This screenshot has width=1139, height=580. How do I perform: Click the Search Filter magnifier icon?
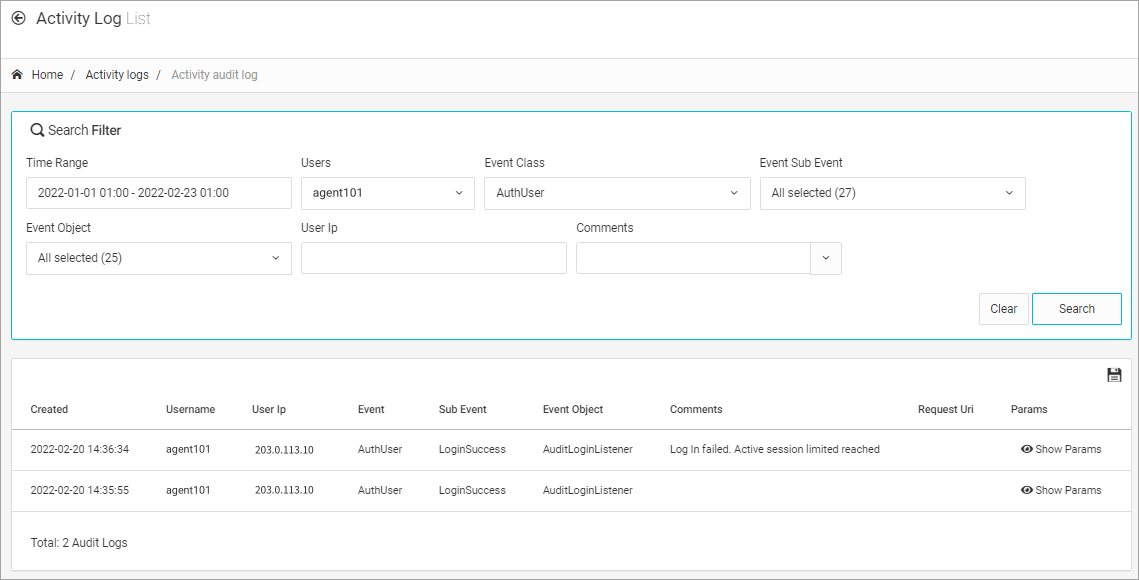tap(37, 131)
